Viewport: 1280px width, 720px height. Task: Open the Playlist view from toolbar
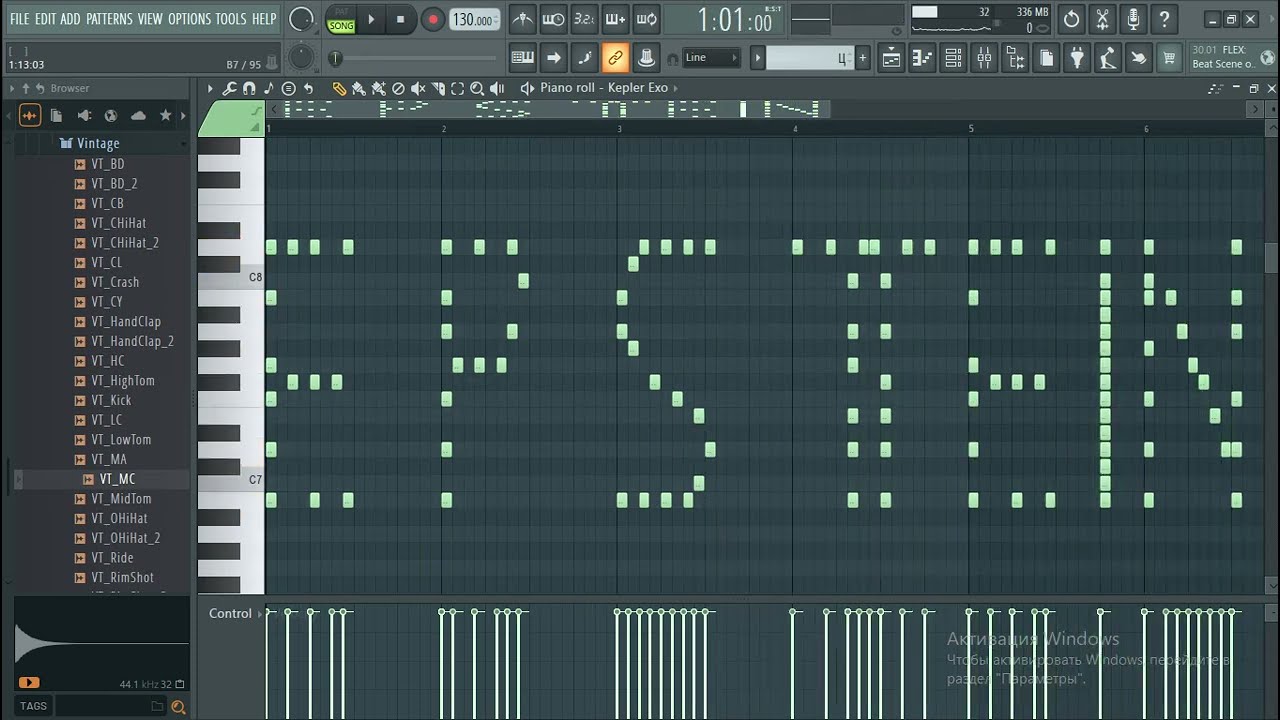click(x=891, y=58)
